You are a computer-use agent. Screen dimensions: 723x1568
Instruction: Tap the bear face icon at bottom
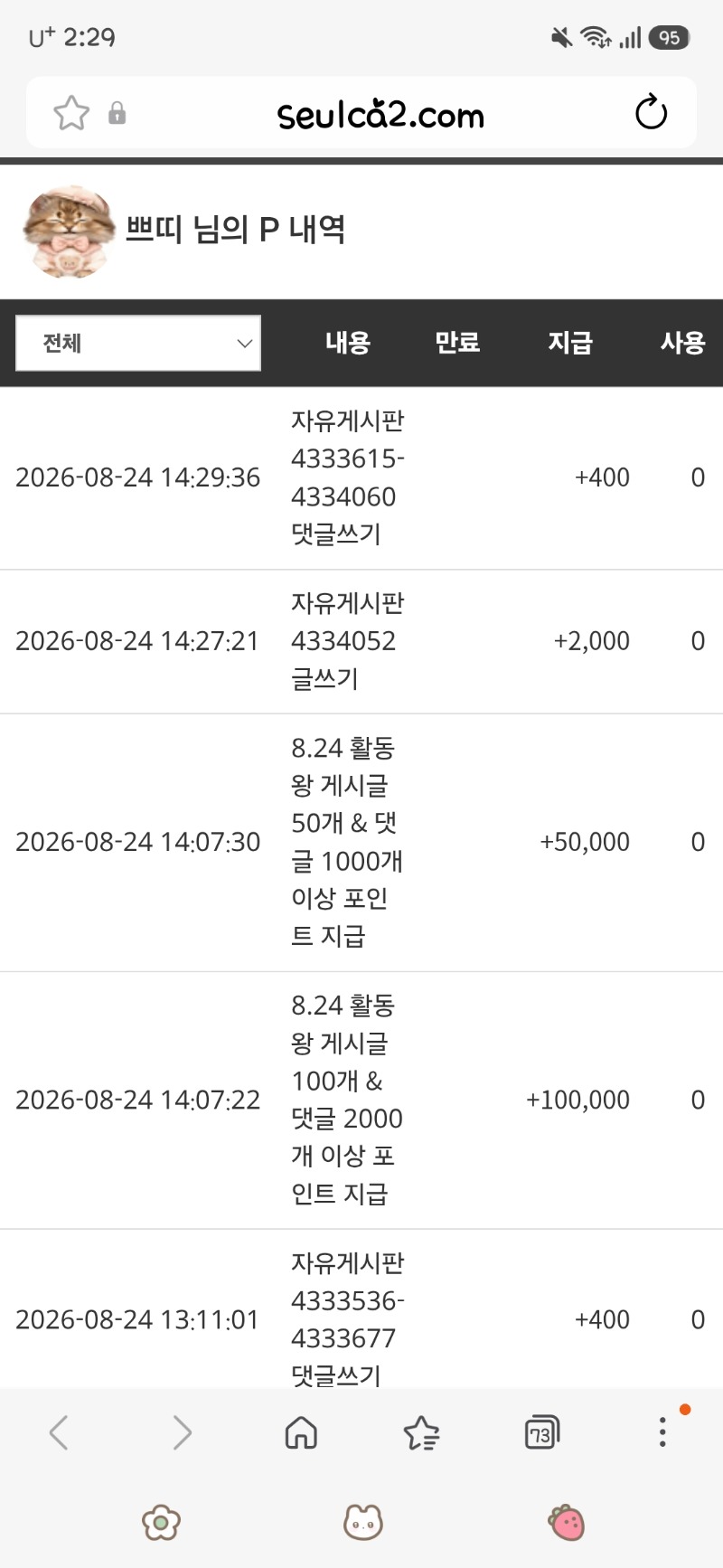363,1523
